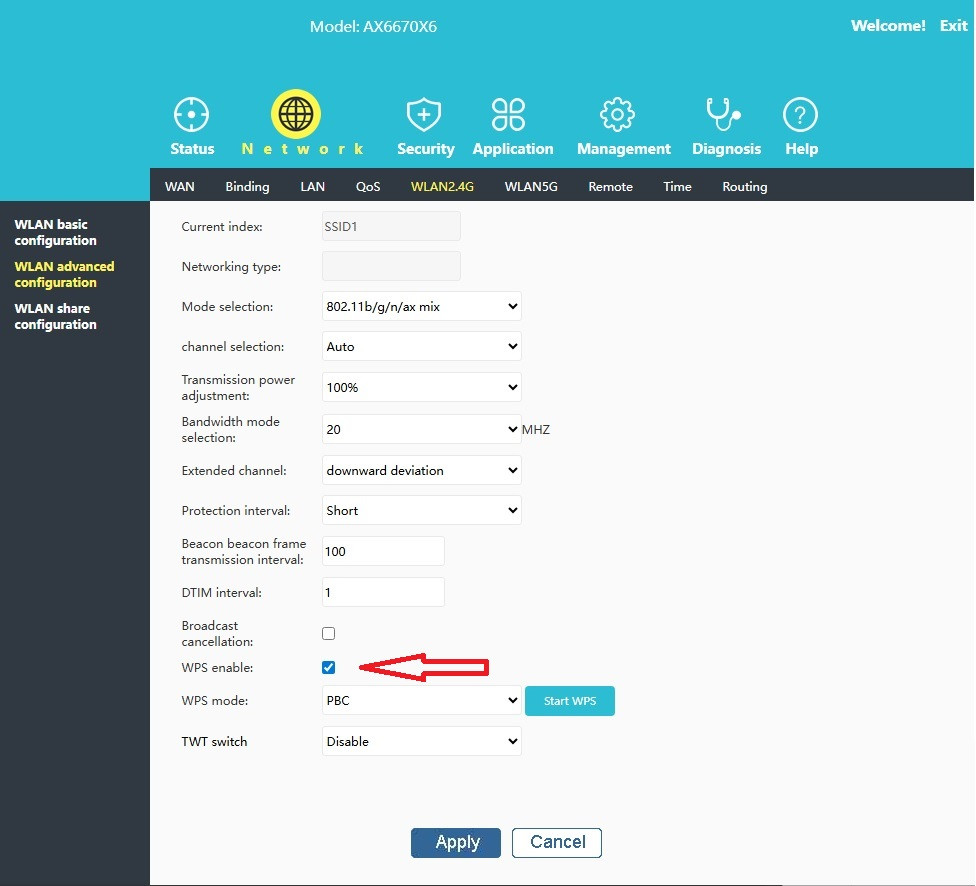Open the Application four-leaf icon
This screenshot has width=976, height=886.
509,115
